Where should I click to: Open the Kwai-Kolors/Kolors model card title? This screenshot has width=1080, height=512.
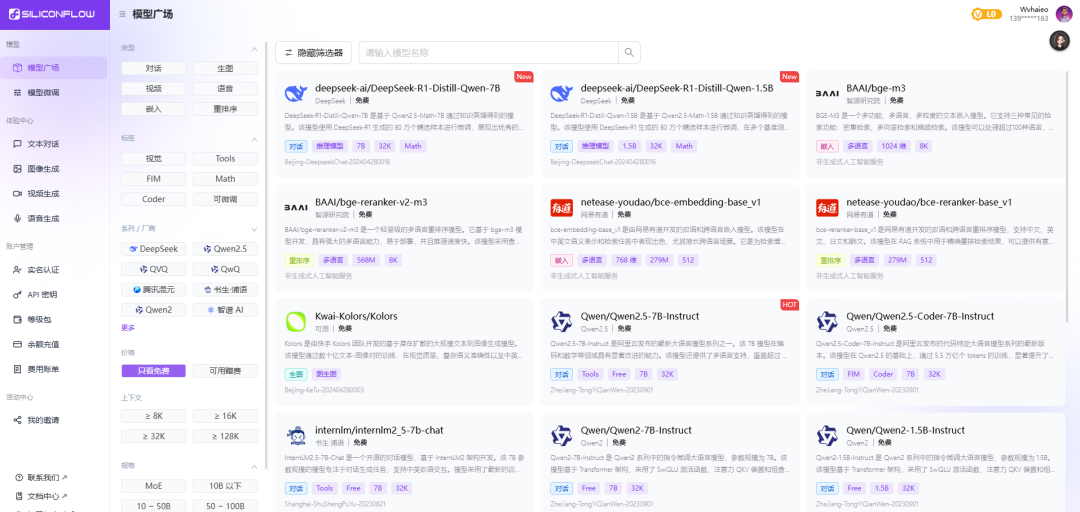[x=356, y=316]
